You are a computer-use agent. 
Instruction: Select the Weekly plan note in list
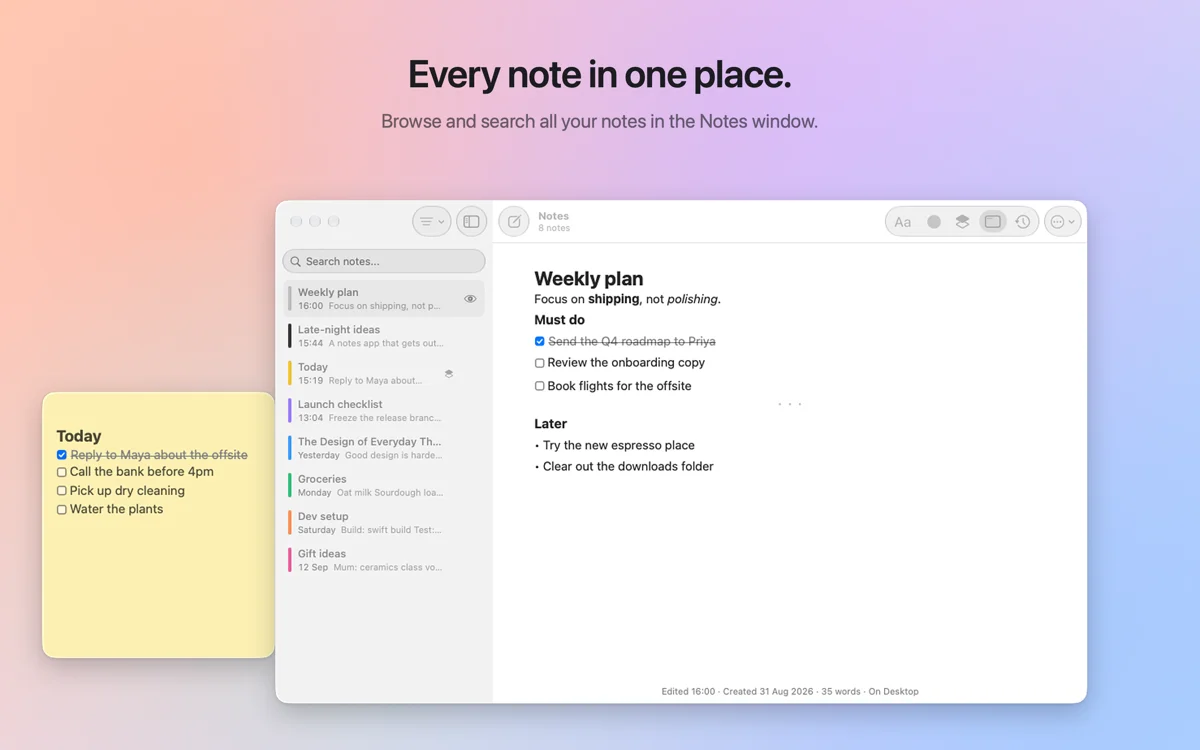[384, 299]
